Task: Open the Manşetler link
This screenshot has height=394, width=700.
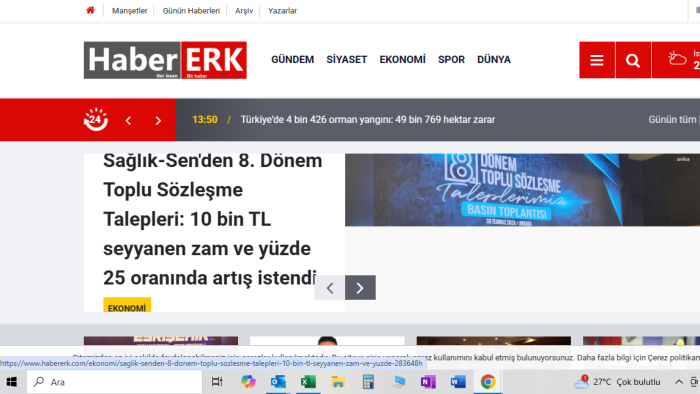Action: 129,11
